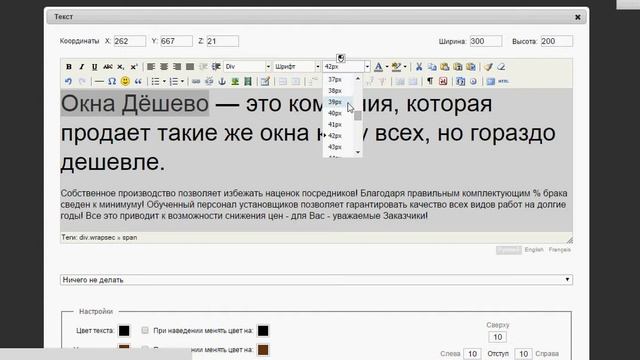Apply text color with the A icon
Viewport: 640px width, 360px height.
click(x=378, y=67)
